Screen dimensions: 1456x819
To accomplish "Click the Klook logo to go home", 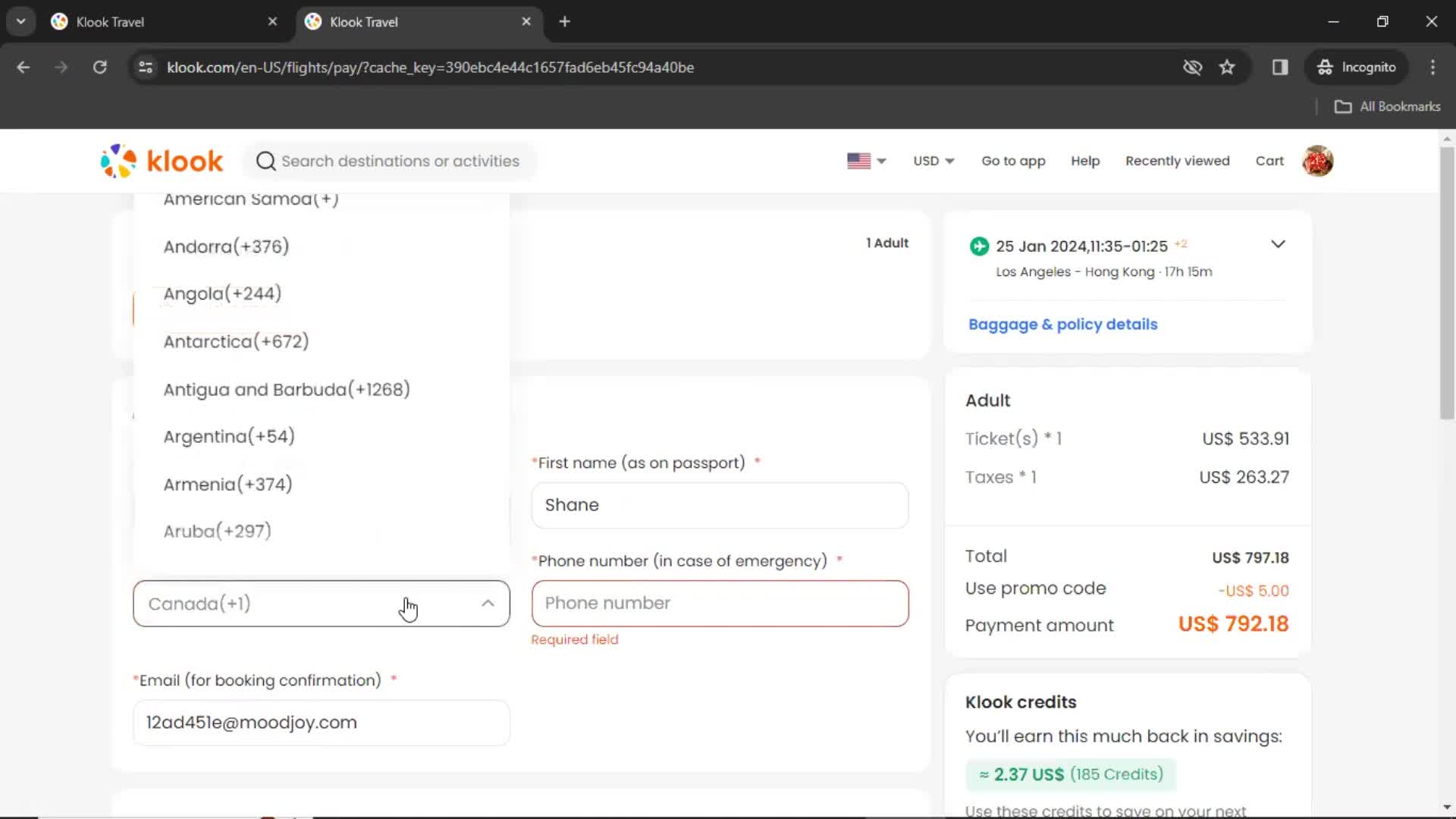I will point(163,161).
